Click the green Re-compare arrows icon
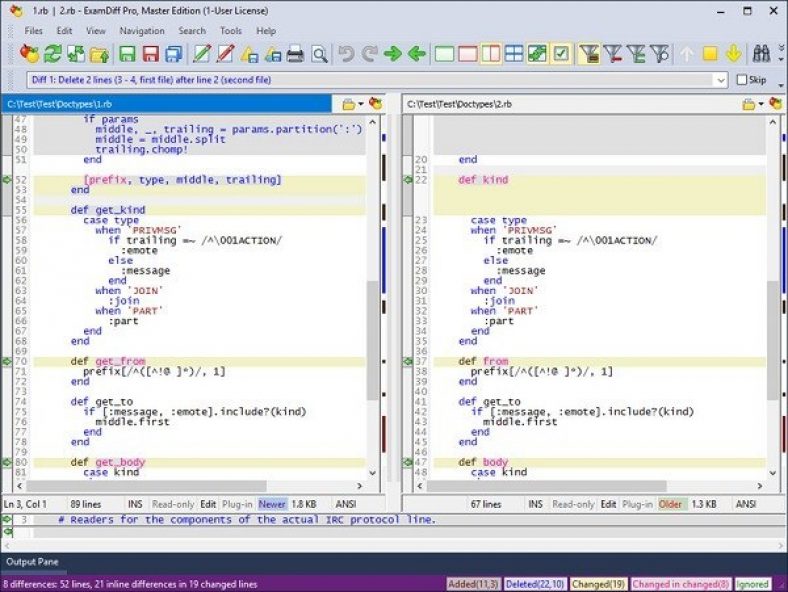788x592 pixels. 53,54
